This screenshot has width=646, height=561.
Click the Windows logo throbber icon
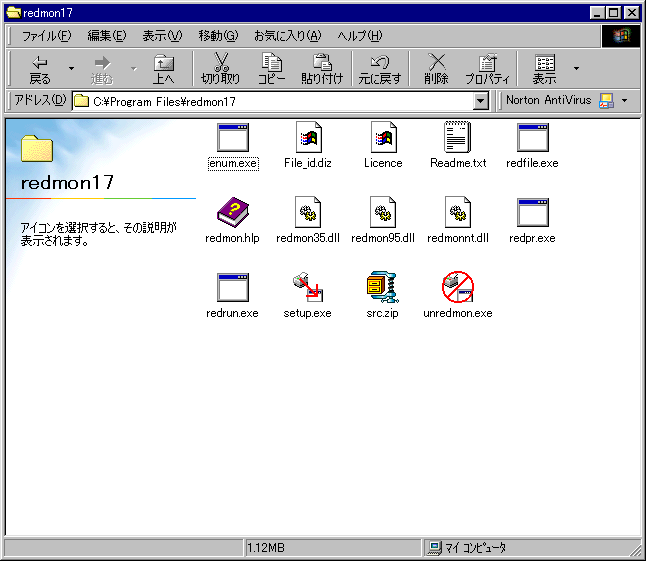[x=621, y=36]
